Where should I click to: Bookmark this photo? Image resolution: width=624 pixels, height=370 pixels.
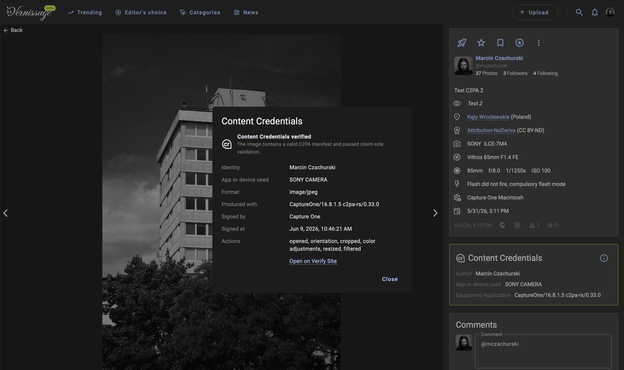500,43
